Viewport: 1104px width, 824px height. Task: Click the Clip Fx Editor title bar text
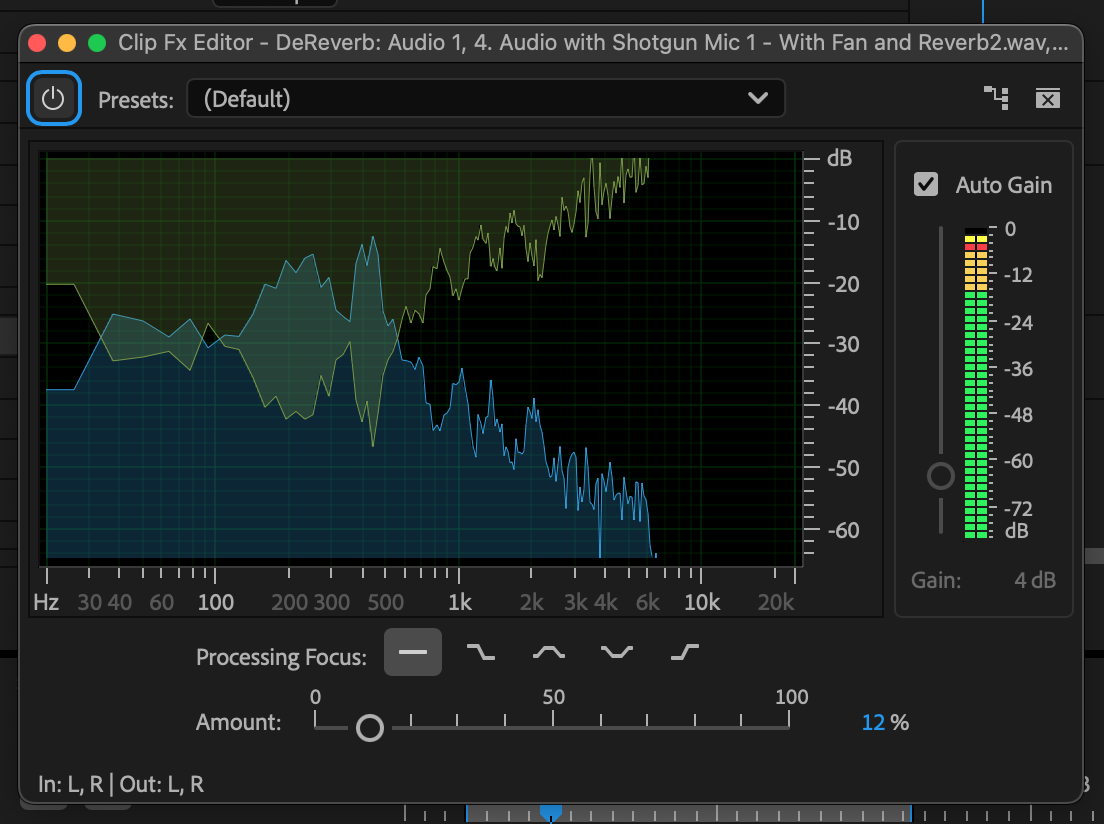tap(593, 43)
